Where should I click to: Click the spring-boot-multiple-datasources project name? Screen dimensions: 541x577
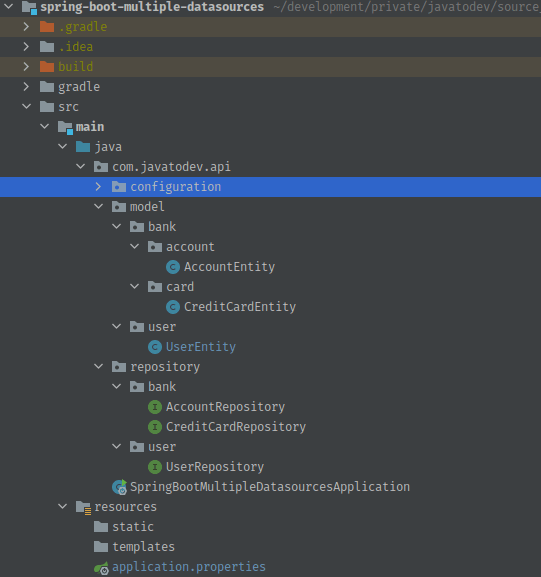point(152,7)
